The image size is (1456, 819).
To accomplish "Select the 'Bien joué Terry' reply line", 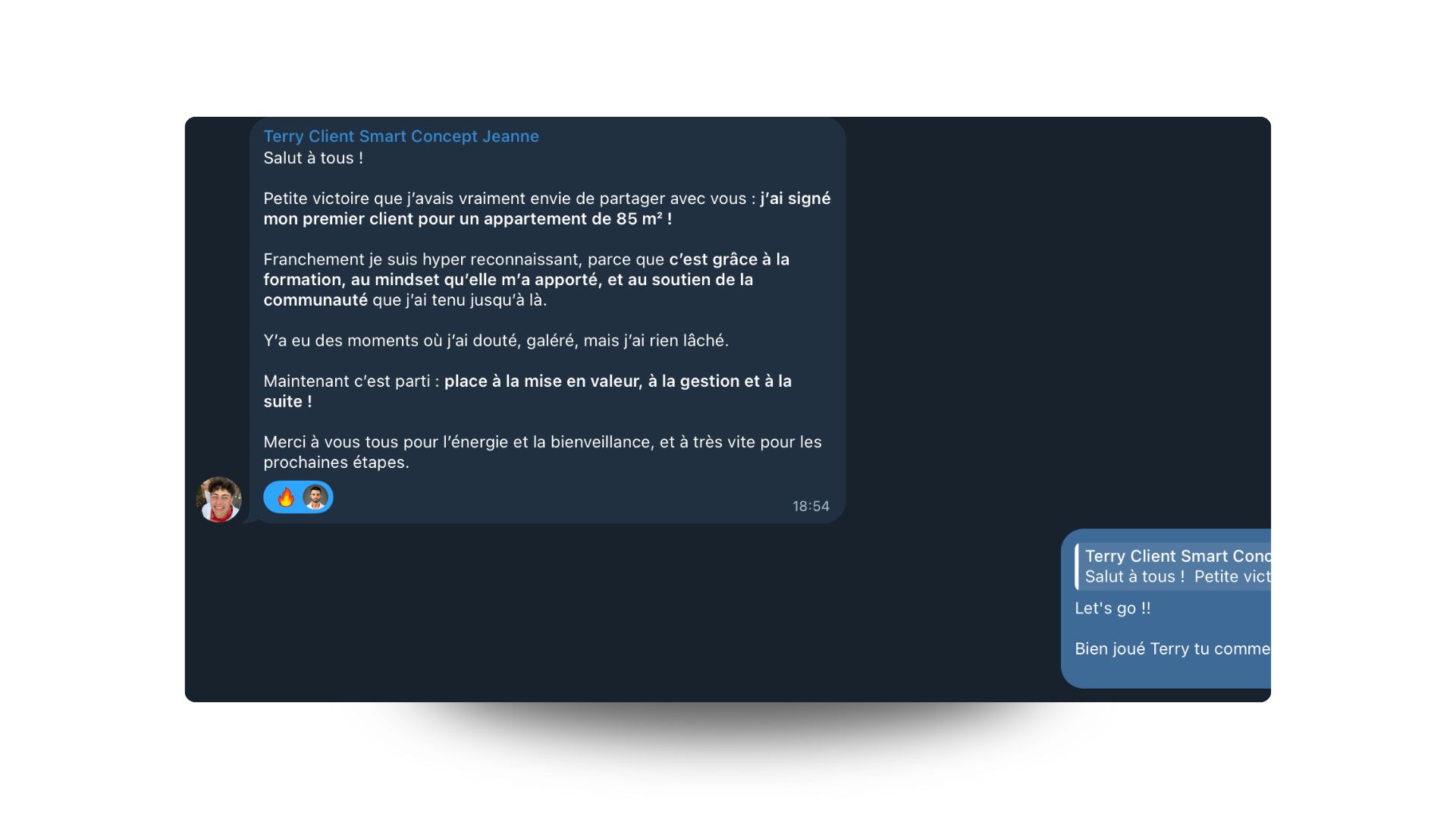I will [1172, 649].
